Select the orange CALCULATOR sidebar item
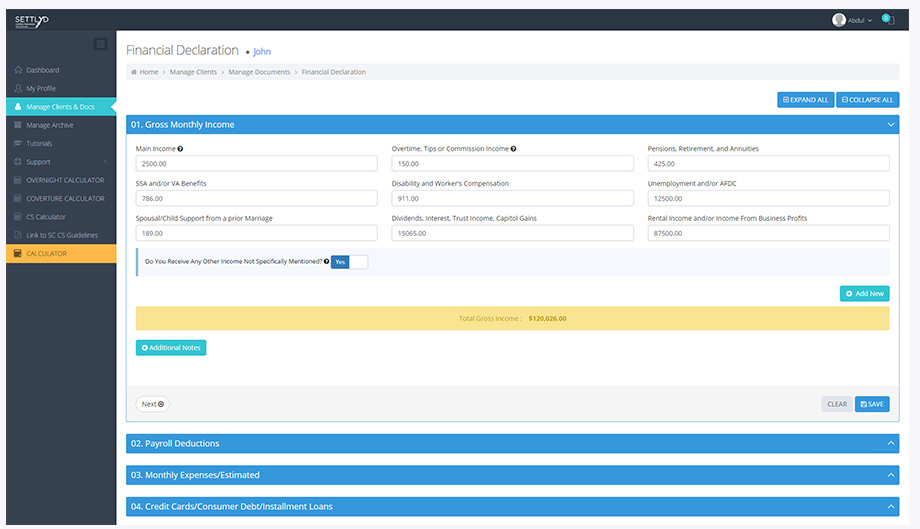 point(60,254)
